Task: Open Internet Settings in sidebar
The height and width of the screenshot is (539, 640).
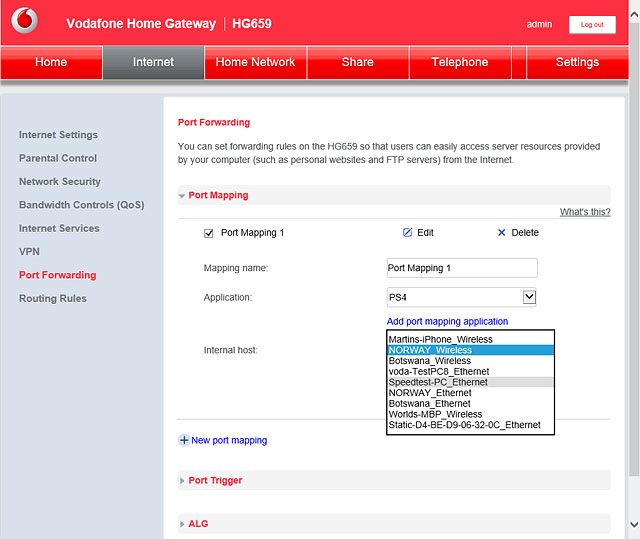Action: pyautogui.click(x=58, y=135)
